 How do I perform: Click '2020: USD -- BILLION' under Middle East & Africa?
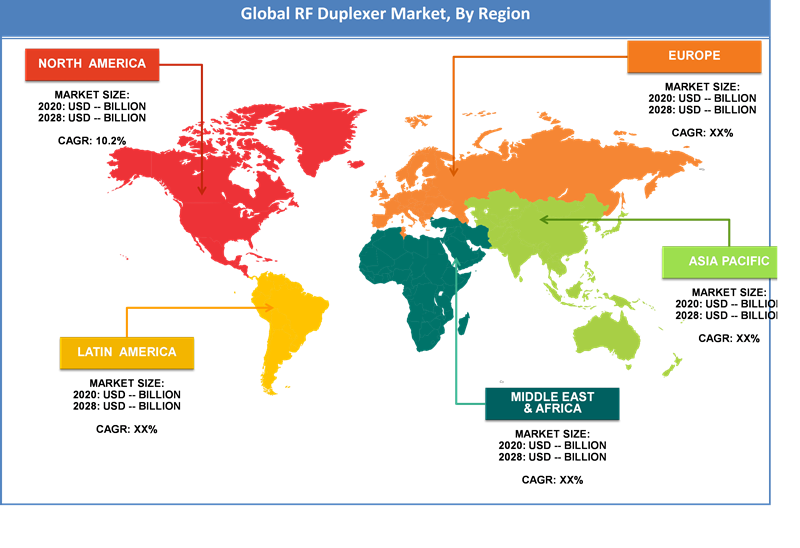[x=552, y=445]
